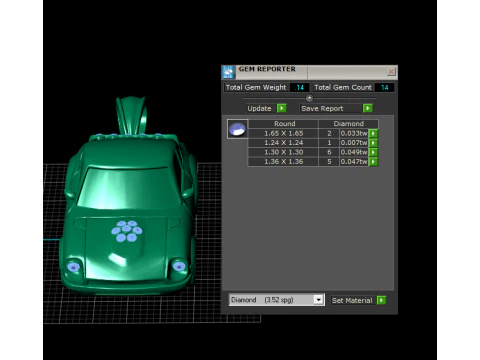Image resolution: width=480 pixels, height=360 pixels.
Task: Select the 1.24 X 1.24 size cell
Action: [x=284, y=143]
